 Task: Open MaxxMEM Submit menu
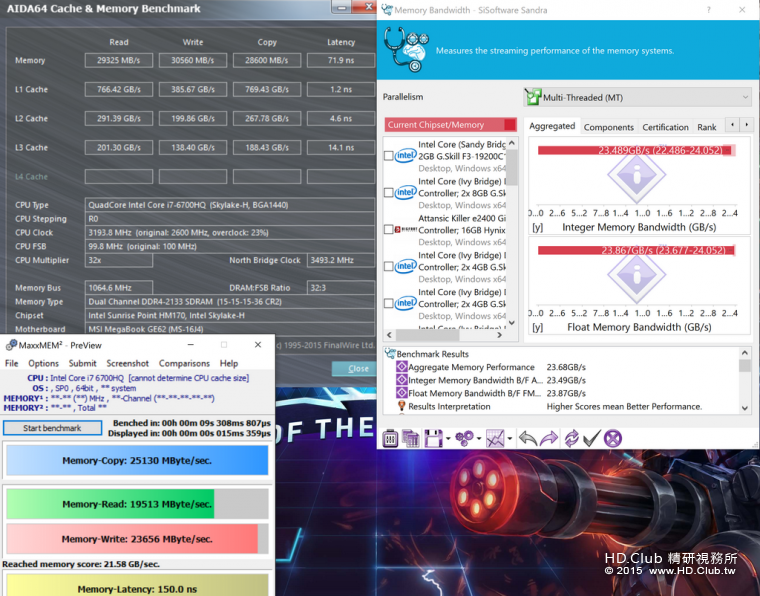(x=82, y=363)
